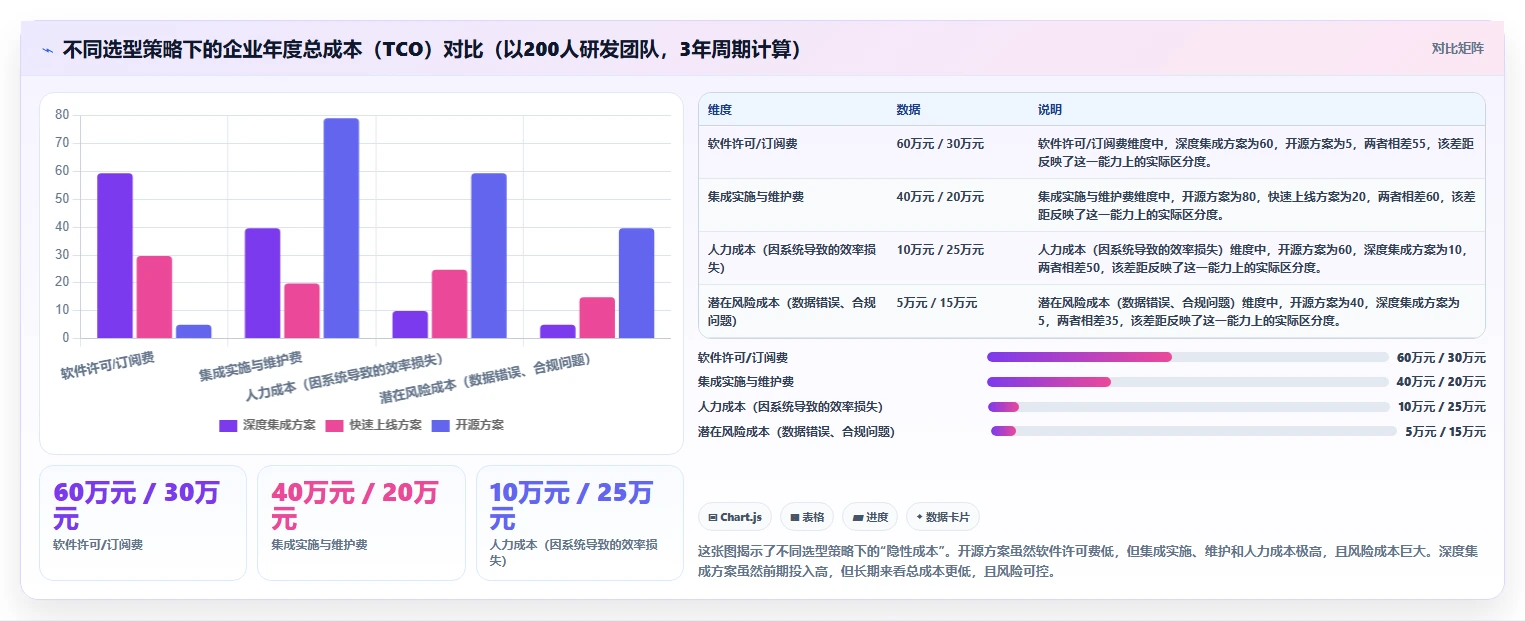Click the 潜在风险成本 progress bar
Image resolution: width=1525 pixels, height=621 pixels.
pos(1193,431)
